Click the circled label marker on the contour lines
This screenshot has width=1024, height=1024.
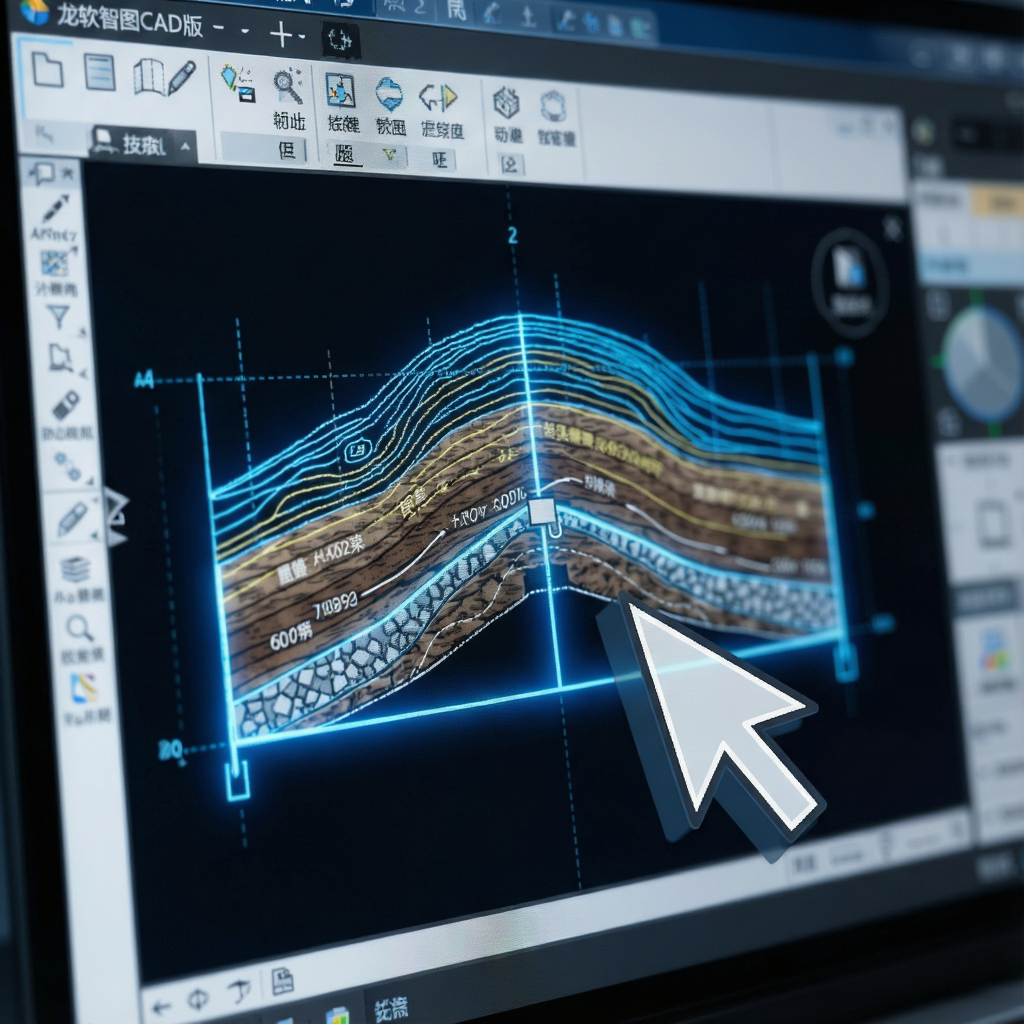(x=357, y=450)
